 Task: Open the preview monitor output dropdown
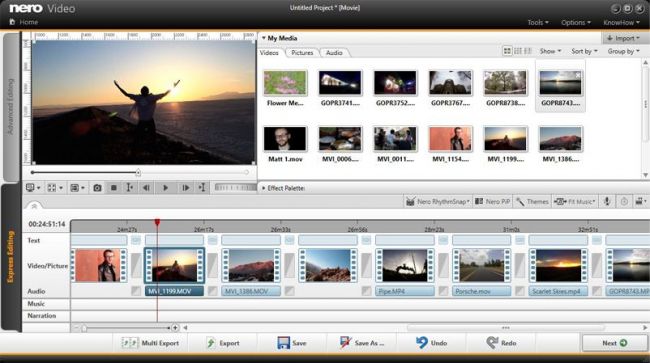[x=33, y=188]
